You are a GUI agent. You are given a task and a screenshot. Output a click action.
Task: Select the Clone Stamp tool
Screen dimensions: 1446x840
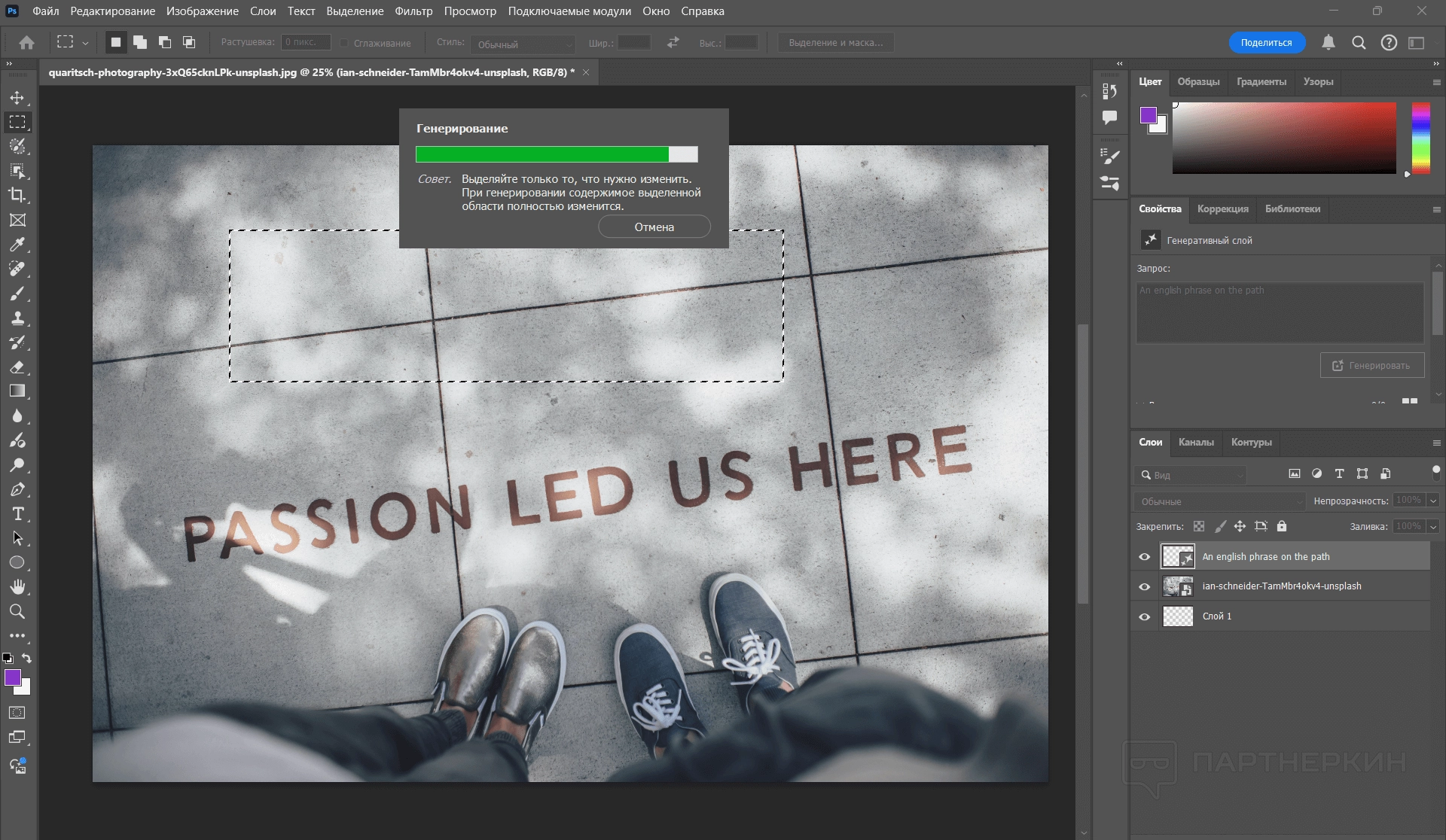(17, 318)
